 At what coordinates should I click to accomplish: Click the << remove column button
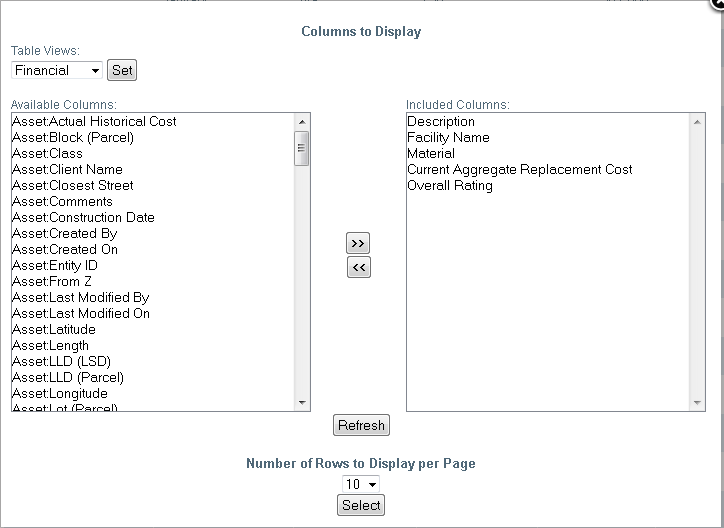pyautogui.click(x=358, y=267)
